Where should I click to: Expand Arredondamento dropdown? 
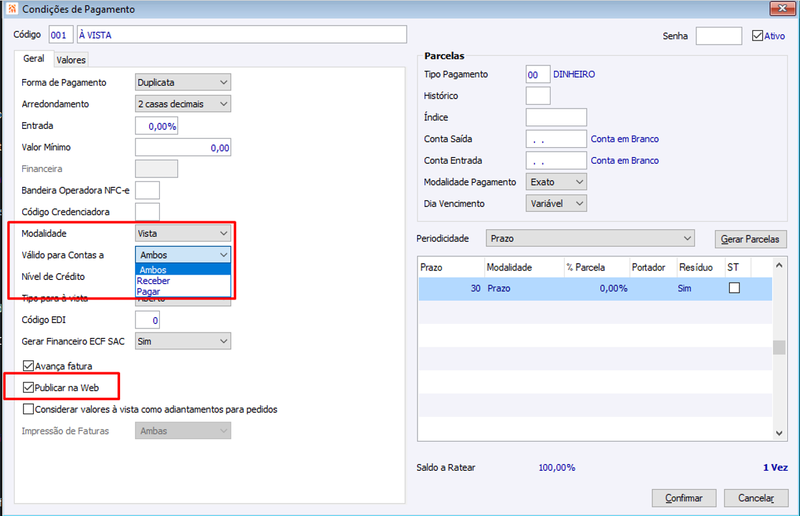(183, 104)
